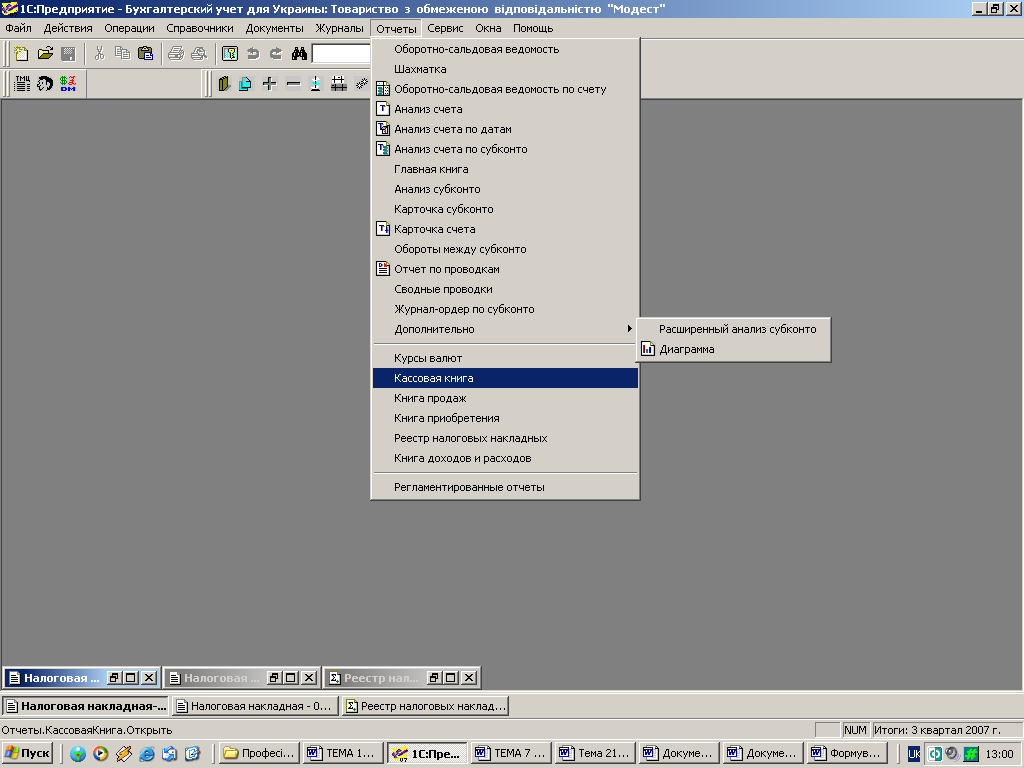
Task: Select the Шахматка report
Action: click(x=505, y=69)
